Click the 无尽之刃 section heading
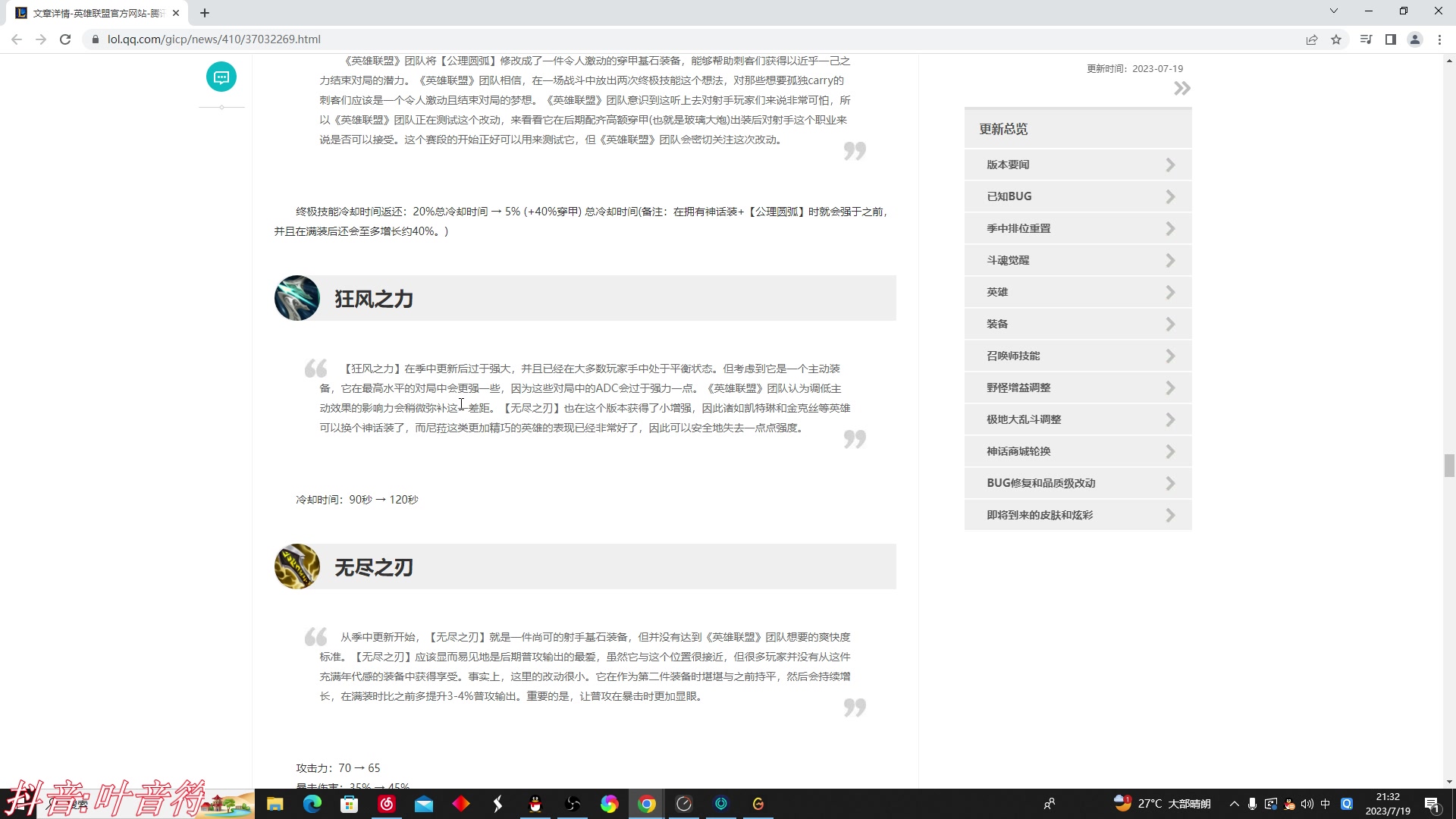 point(374,567)
